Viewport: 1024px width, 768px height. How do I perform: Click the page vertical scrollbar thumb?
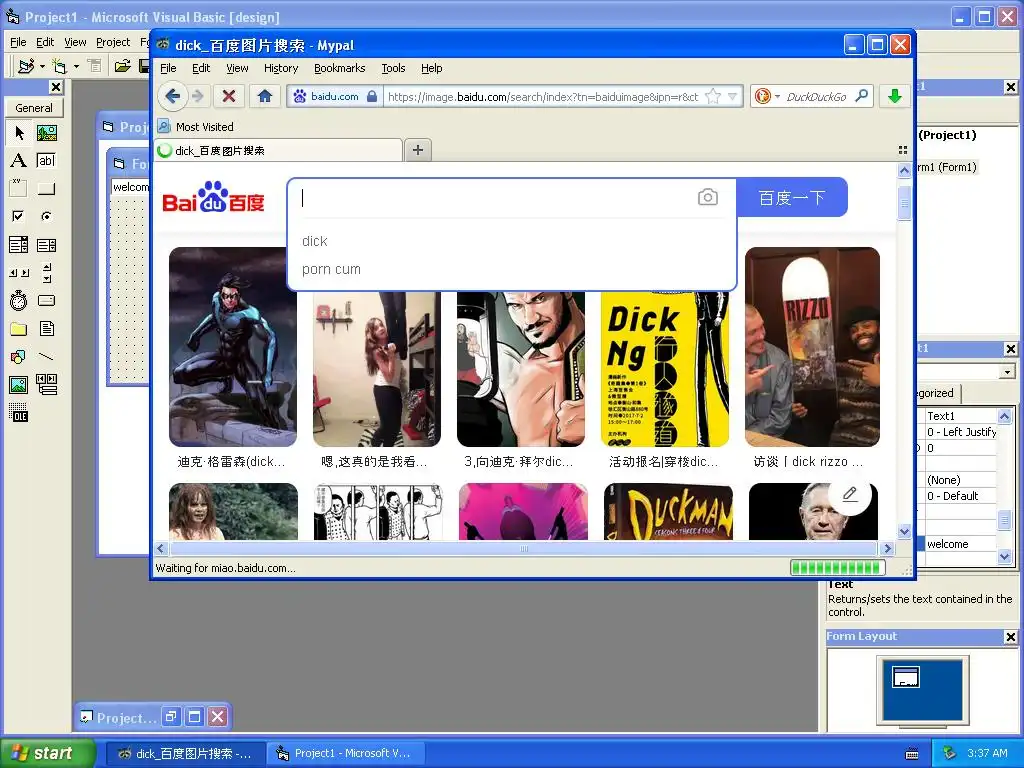904,202
